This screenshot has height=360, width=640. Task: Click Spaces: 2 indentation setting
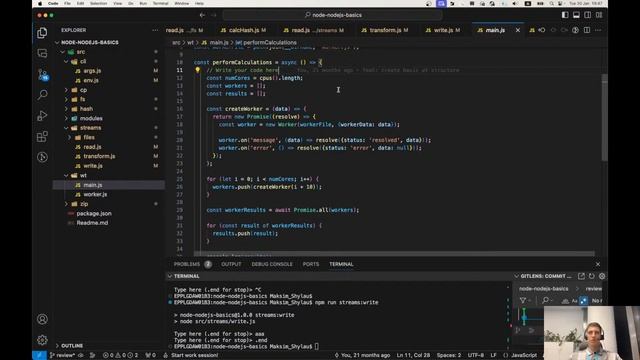coord(449,356)
